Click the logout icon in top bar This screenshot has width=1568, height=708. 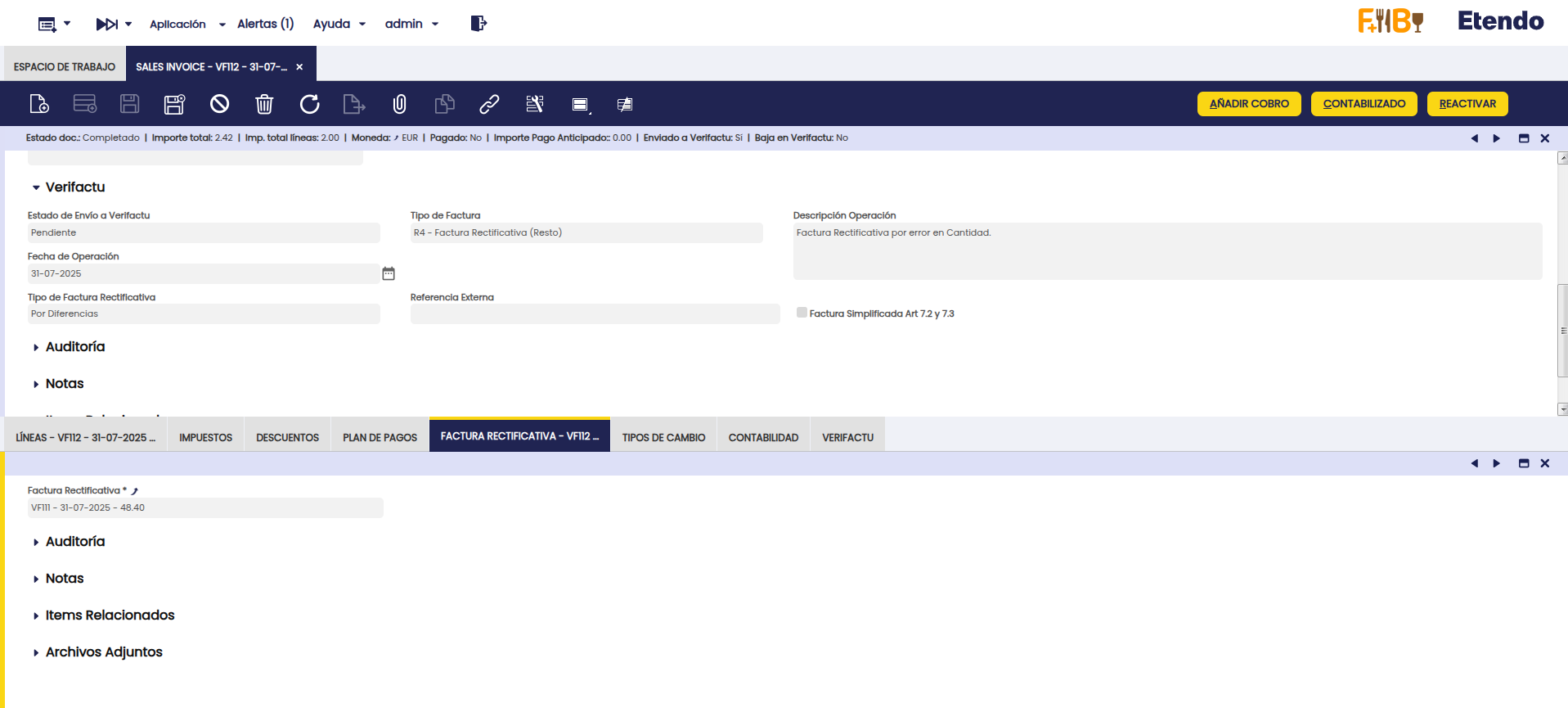(478, 24)
